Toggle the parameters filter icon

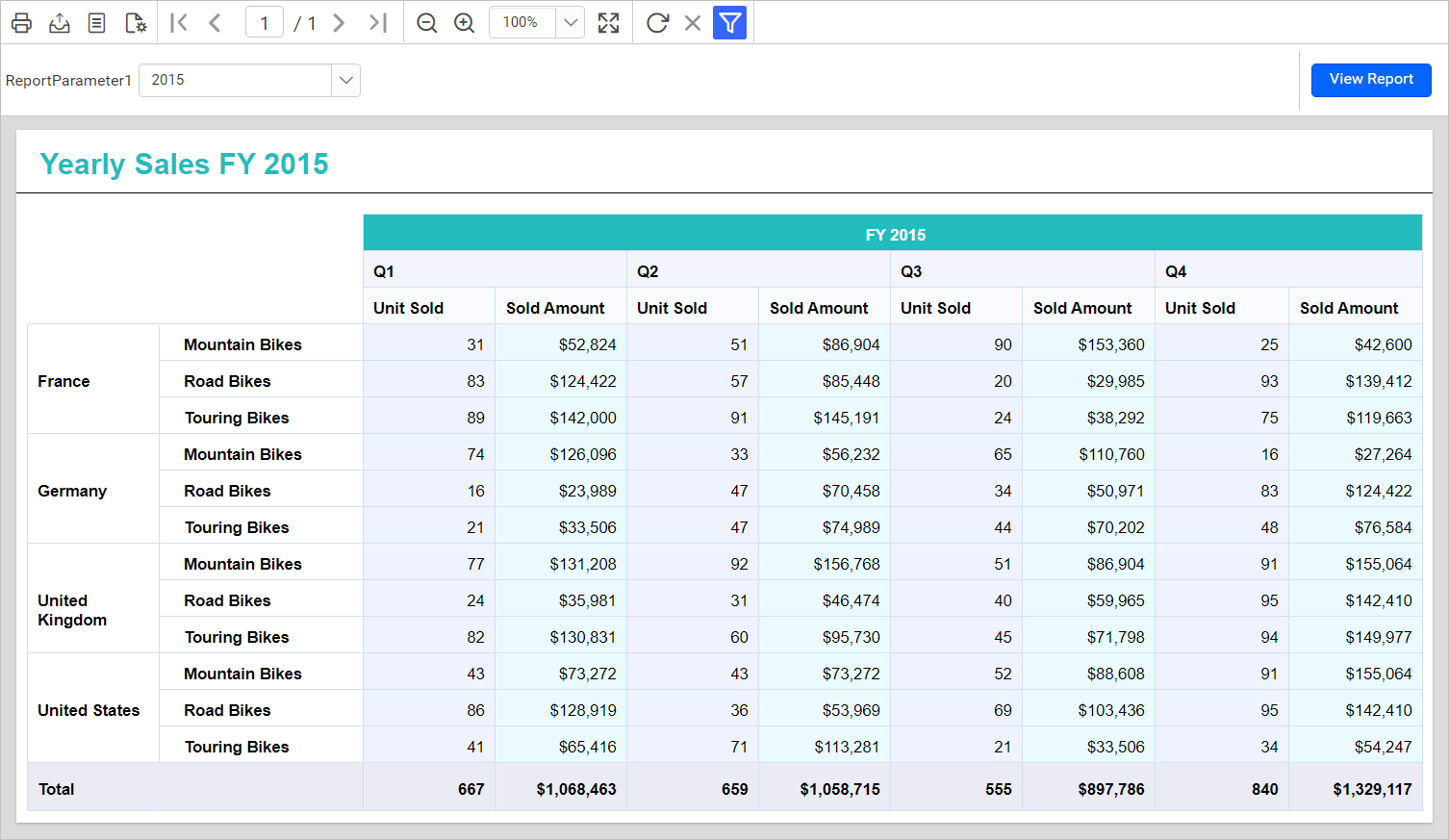(x=730, y=23)
